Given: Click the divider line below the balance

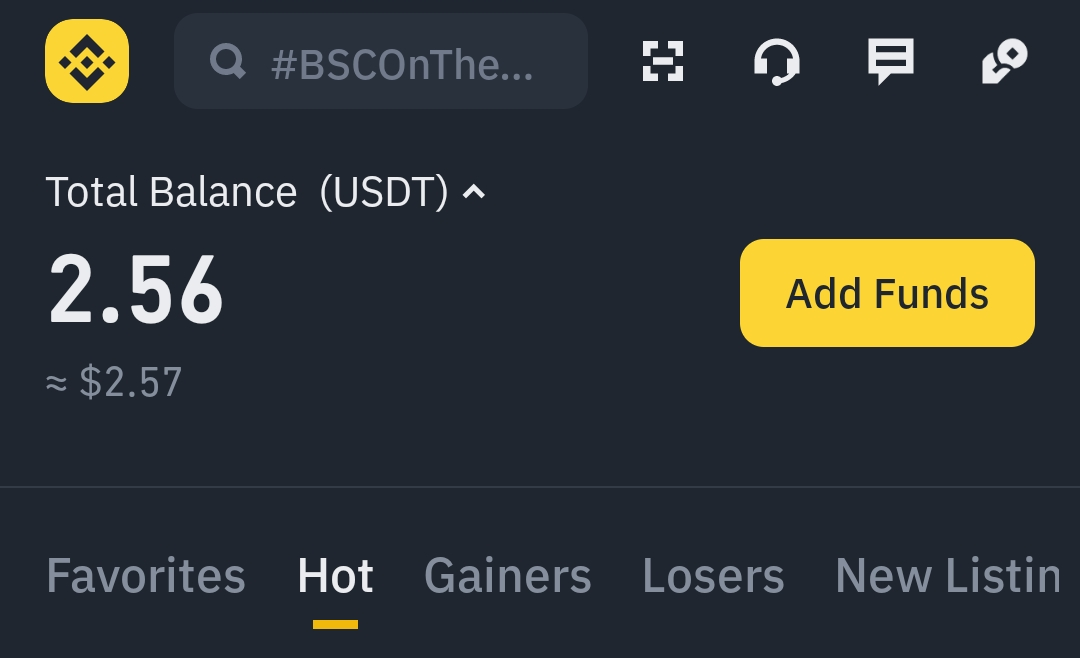Looking at the screenshot, I should pos(540,487).
